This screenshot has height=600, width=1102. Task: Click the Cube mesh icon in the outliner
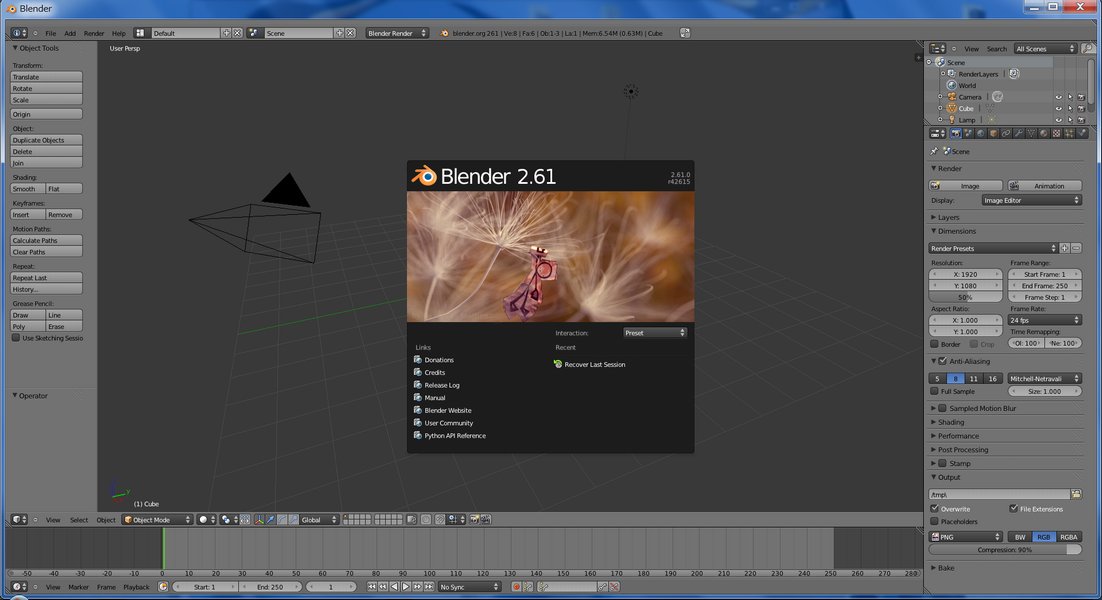pyautogui.click(x=952, y=108)
